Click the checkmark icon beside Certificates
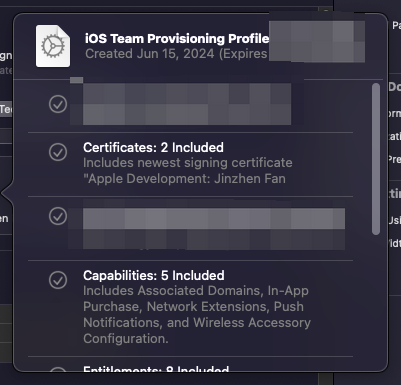This screenshot has width=401, height=385. point(58,152)
